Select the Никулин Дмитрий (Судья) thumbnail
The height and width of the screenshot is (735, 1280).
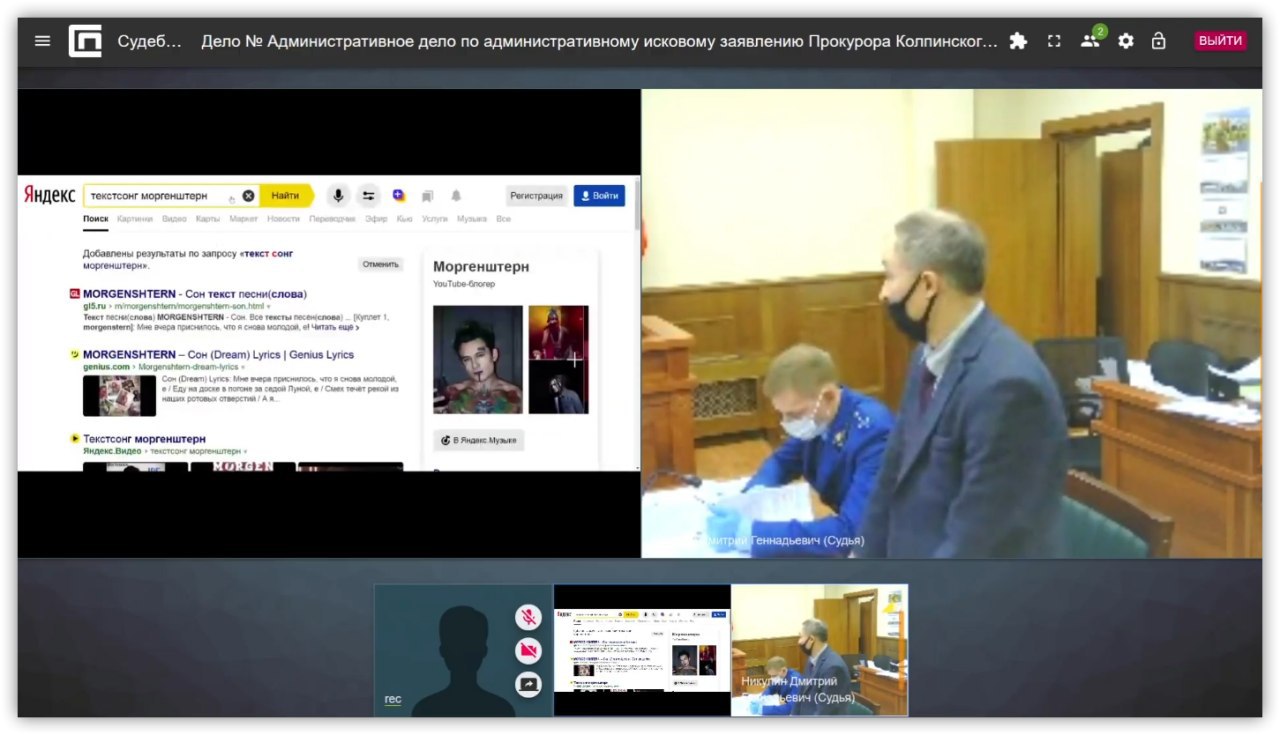[819, 650]
